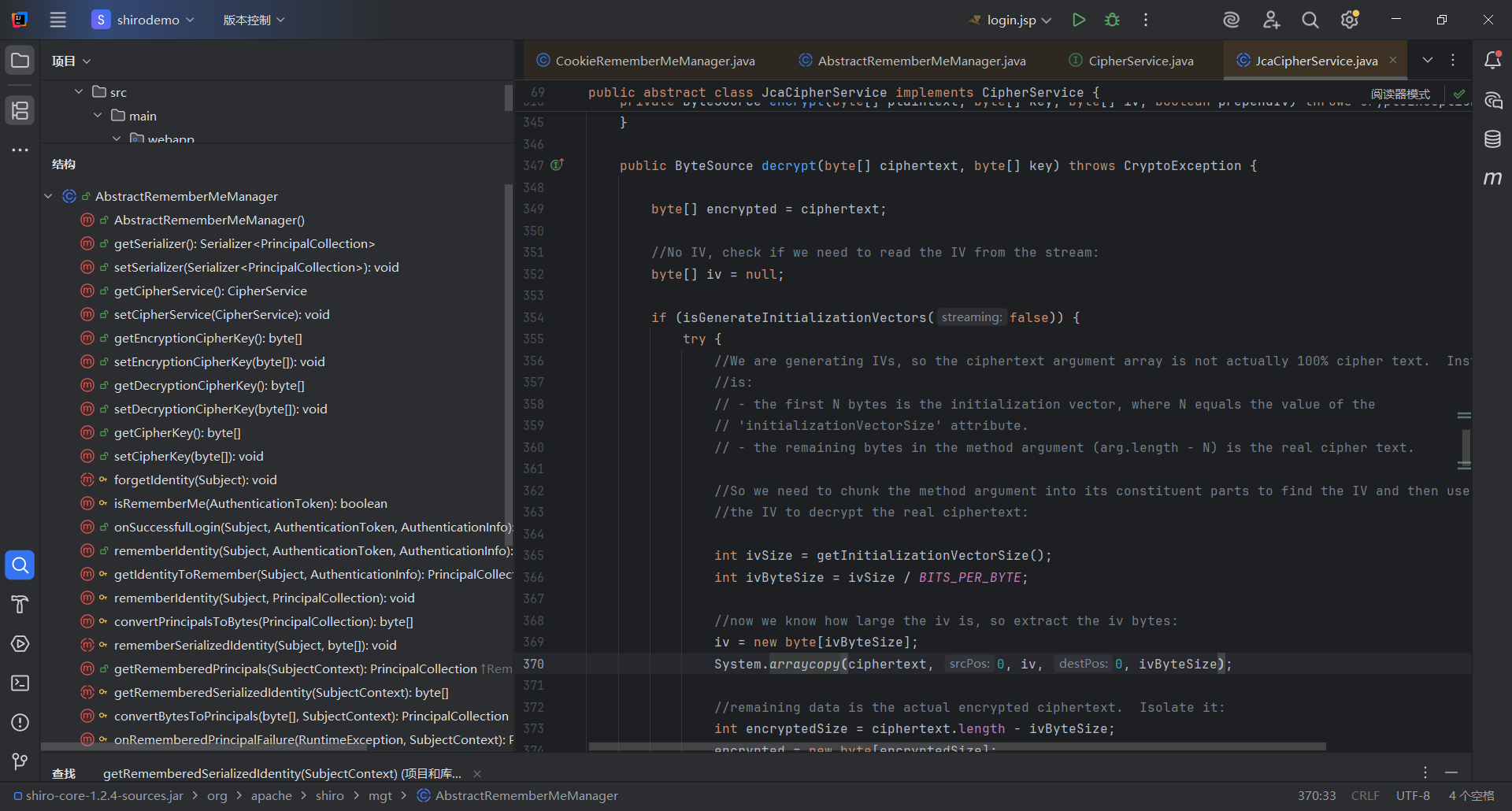
Task: Open the Git version control tool window
Action: pos(20,761)
